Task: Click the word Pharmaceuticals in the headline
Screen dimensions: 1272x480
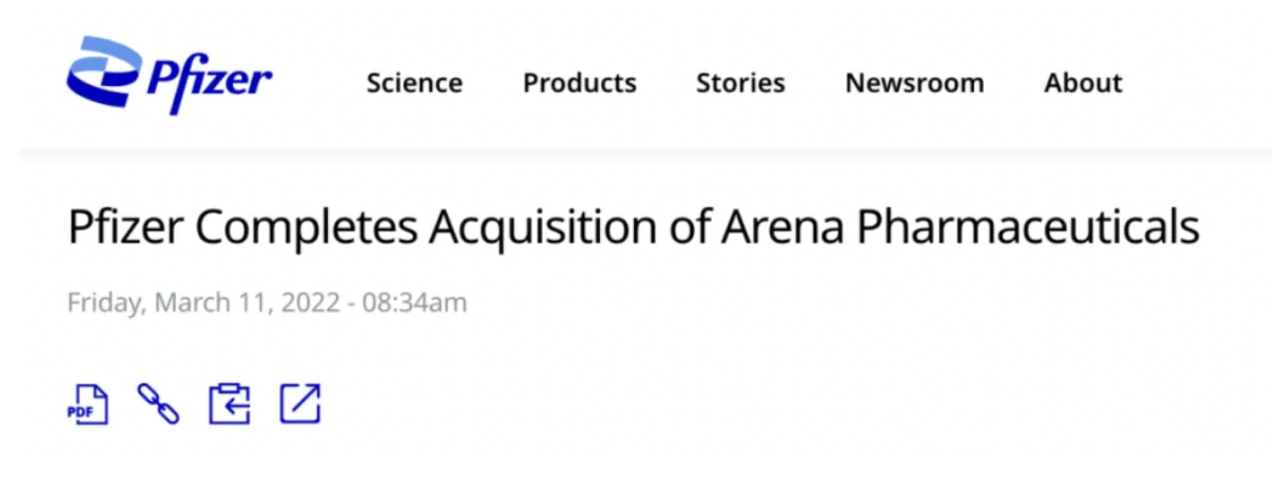Action: pyautogui.click(x=1028, y=228)
